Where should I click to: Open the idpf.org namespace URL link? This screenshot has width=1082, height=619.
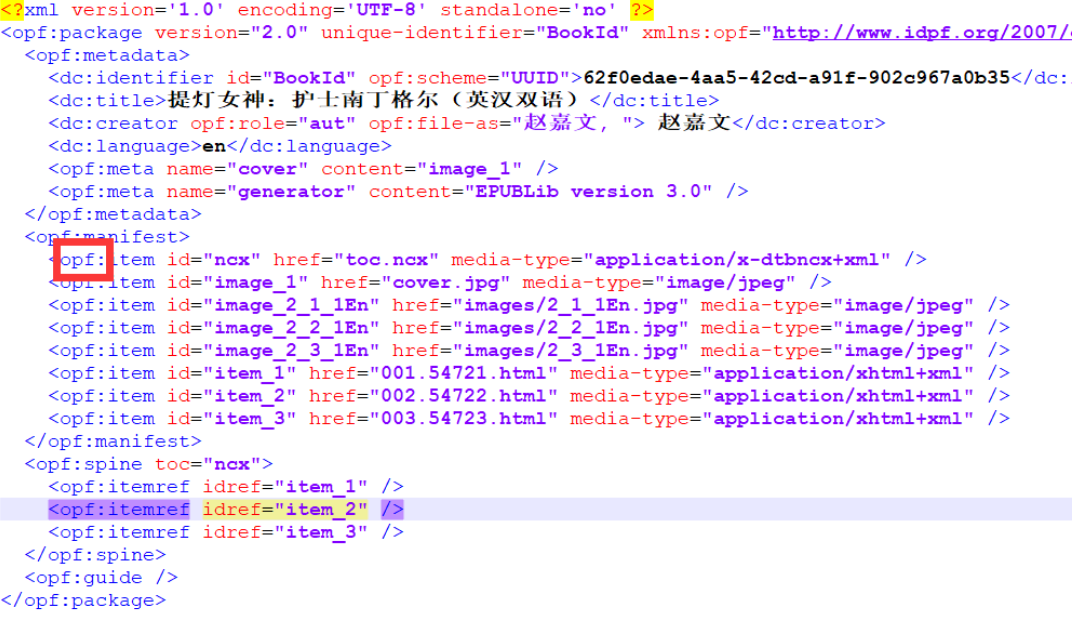pyautogui.click(x=920, y=32)
